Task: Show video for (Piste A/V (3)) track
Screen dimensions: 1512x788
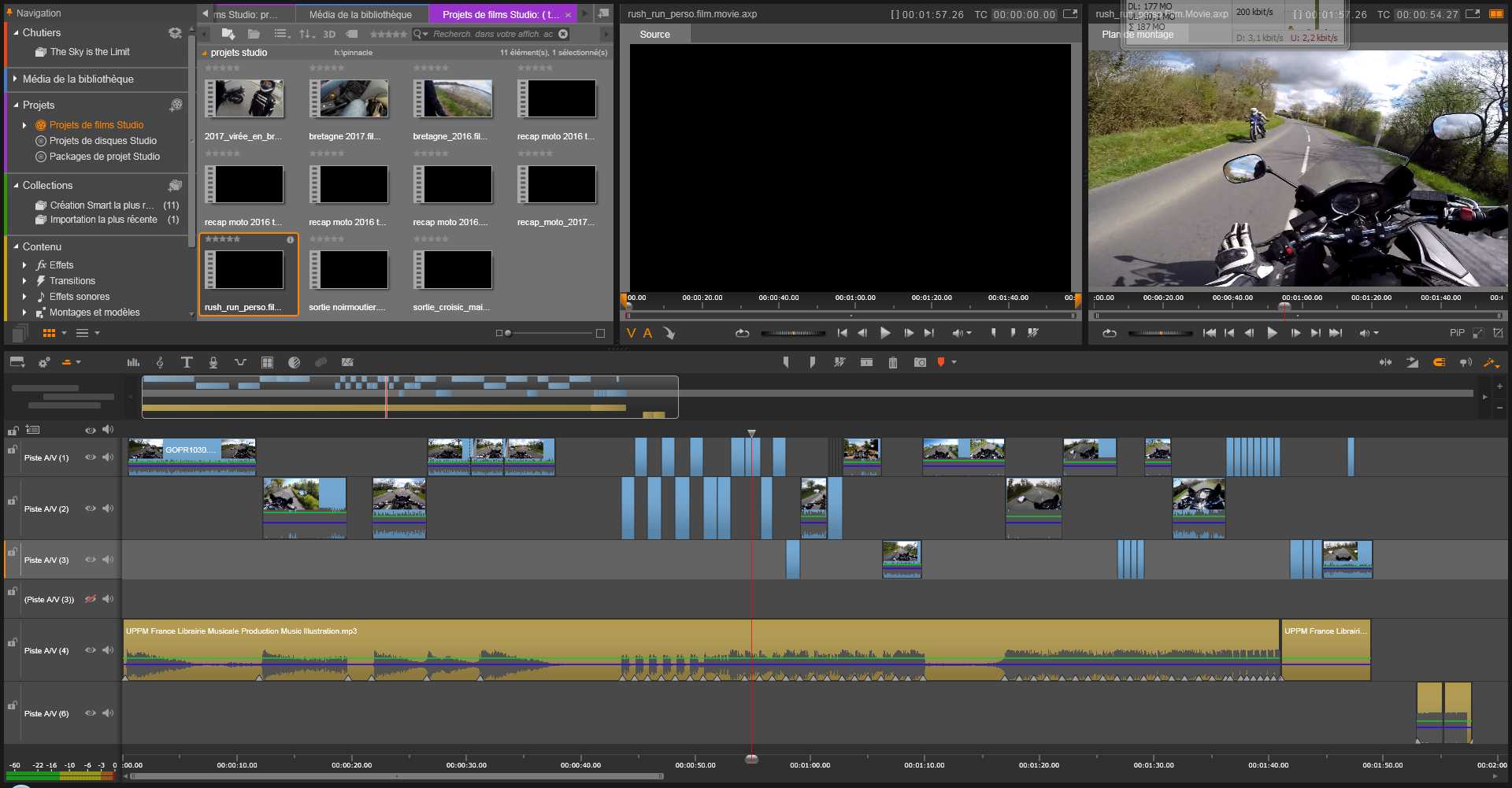Action: 91,599
